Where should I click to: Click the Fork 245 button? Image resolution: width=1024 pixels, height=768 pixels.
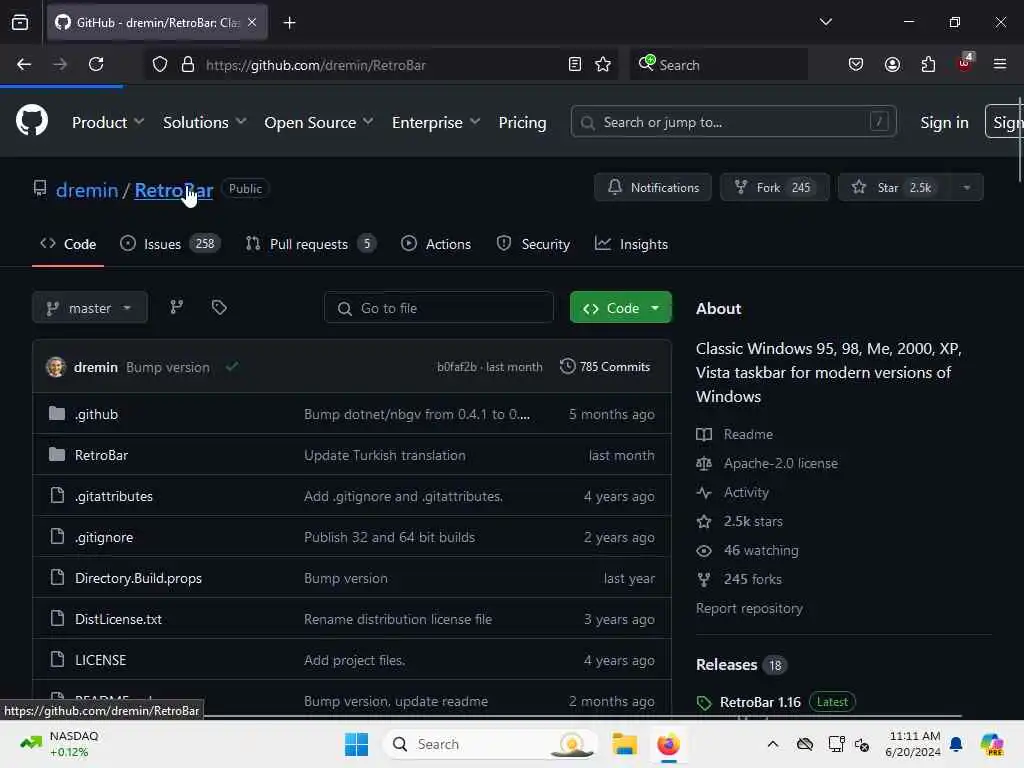774,187
